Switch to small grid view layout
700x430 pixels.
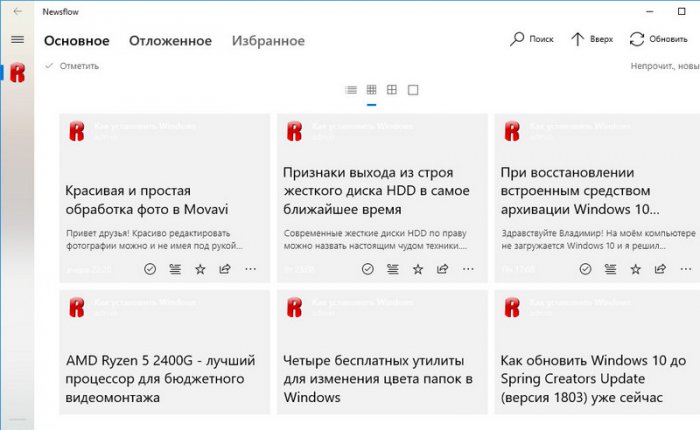[371, 90]
